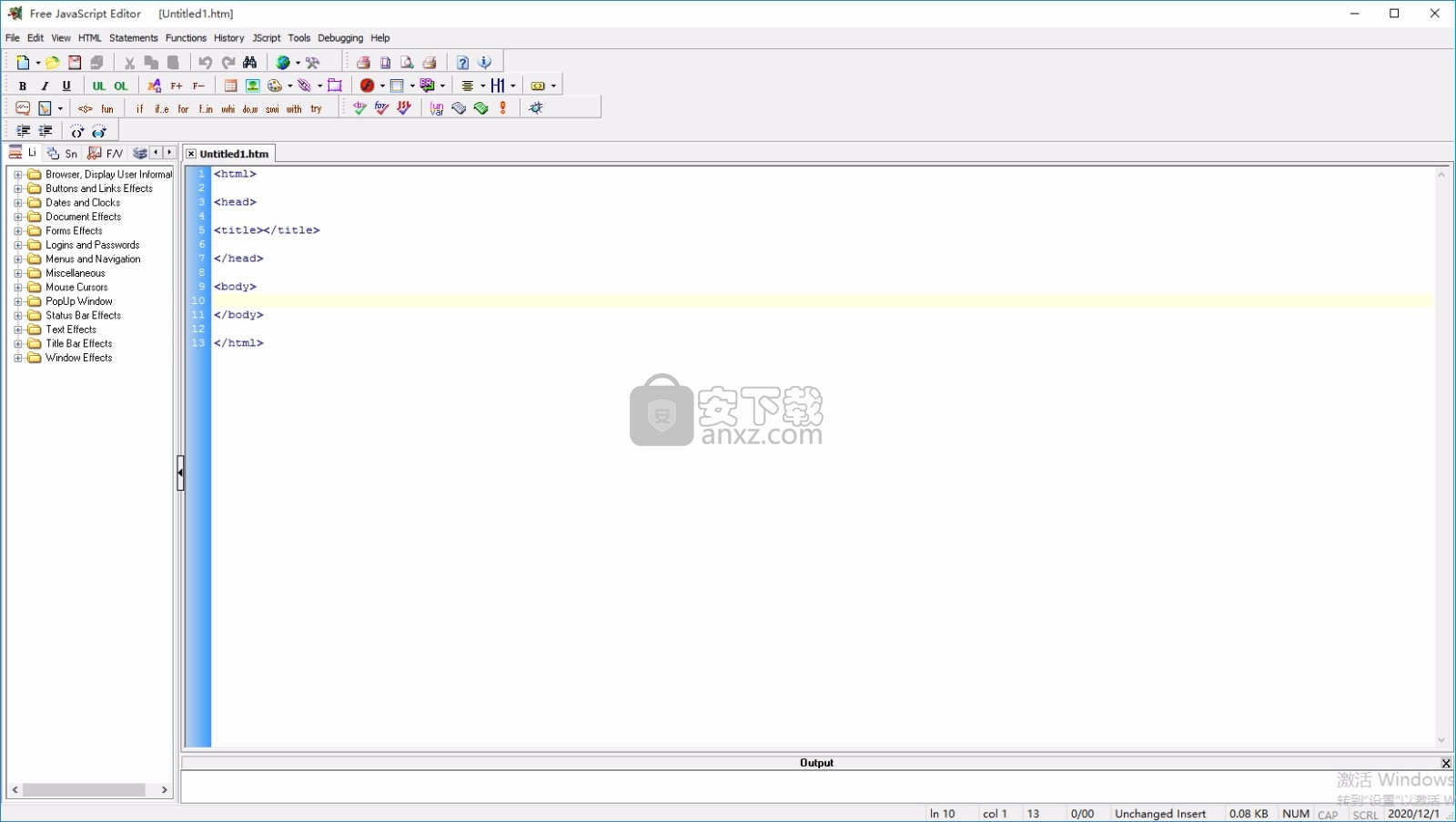This screenshot has width=1456, height=822.
Task: Insert unordered list with UL button
Action: pos(98,86)
